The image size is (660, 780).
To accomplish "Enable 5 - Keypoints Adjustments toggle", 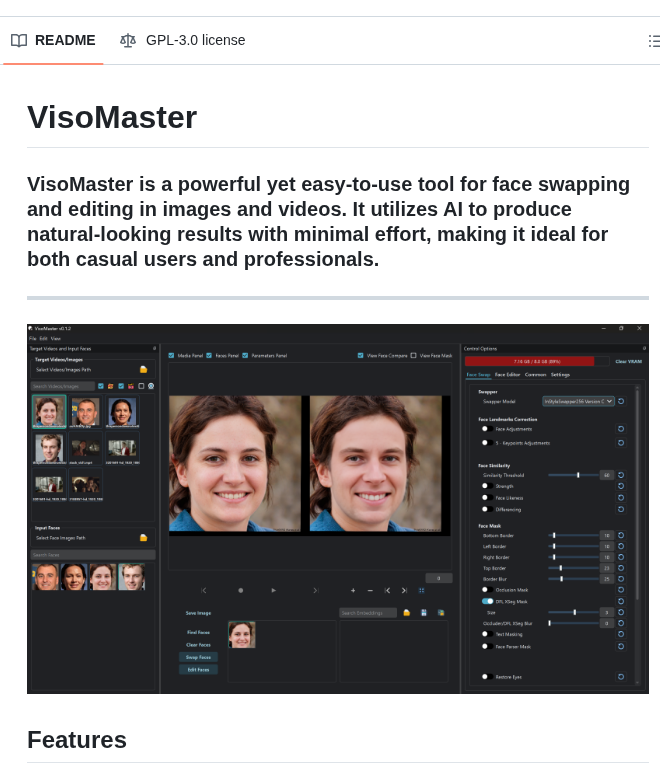I will click(x=487, y=443).
